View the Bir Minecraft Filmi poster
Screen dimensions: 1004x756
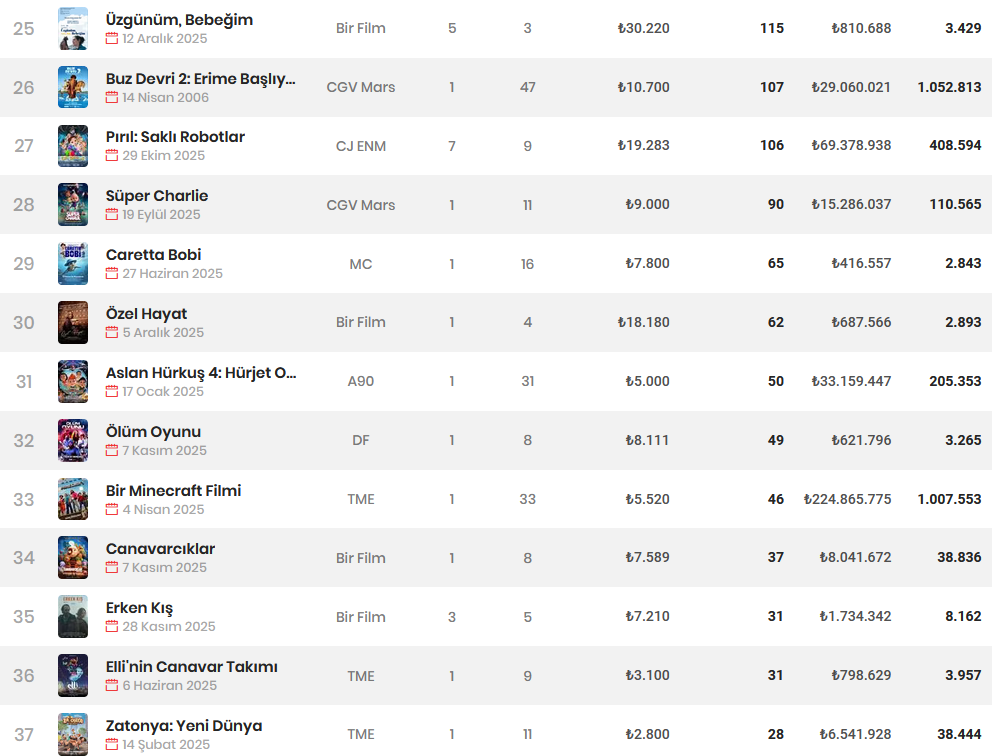pos(73,499)
